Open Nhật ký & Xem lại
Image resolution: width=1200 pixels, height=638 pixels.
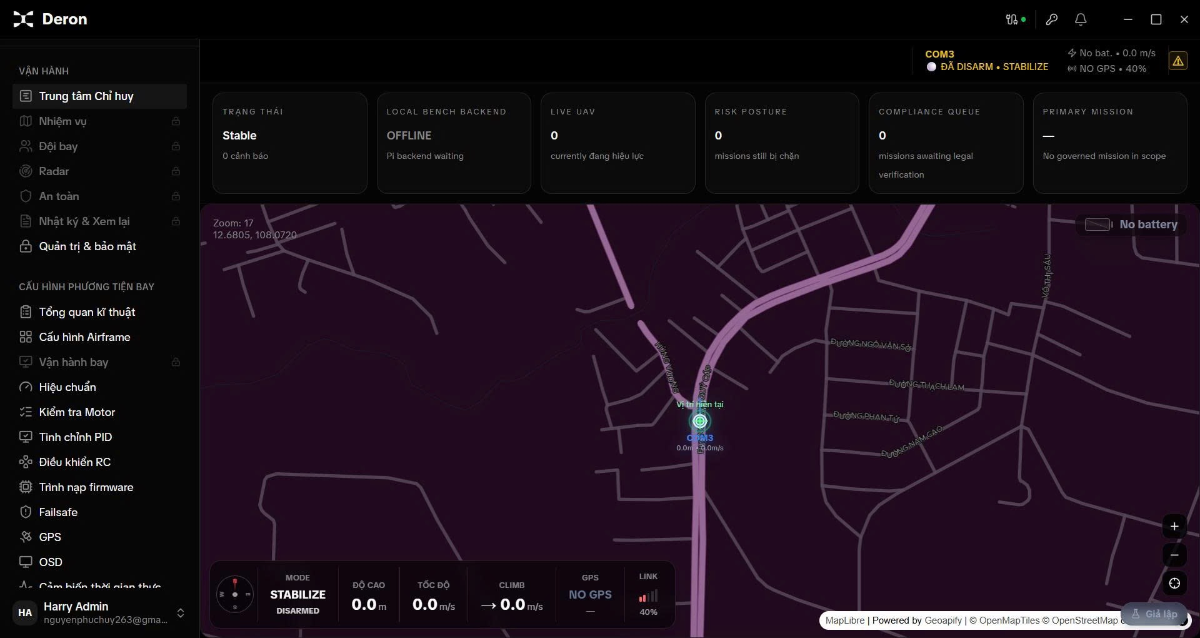100,221
